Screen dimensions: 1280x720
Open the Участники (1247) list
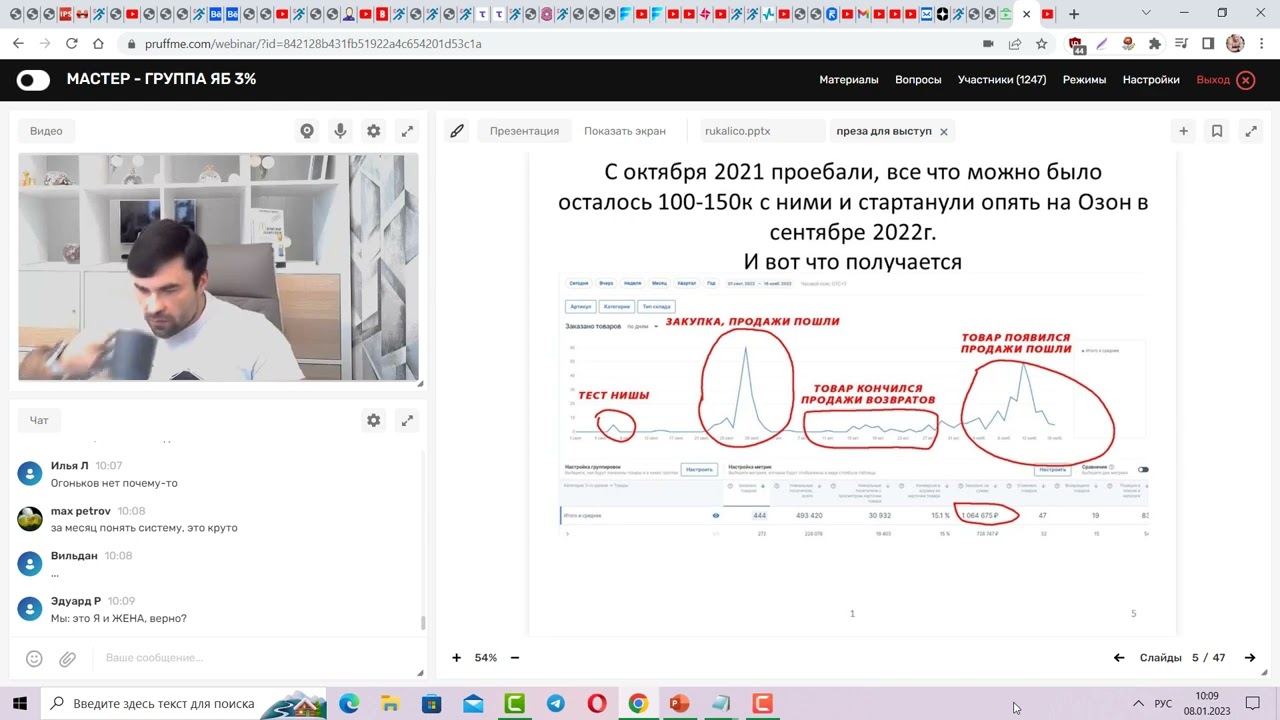[1004, 79]
